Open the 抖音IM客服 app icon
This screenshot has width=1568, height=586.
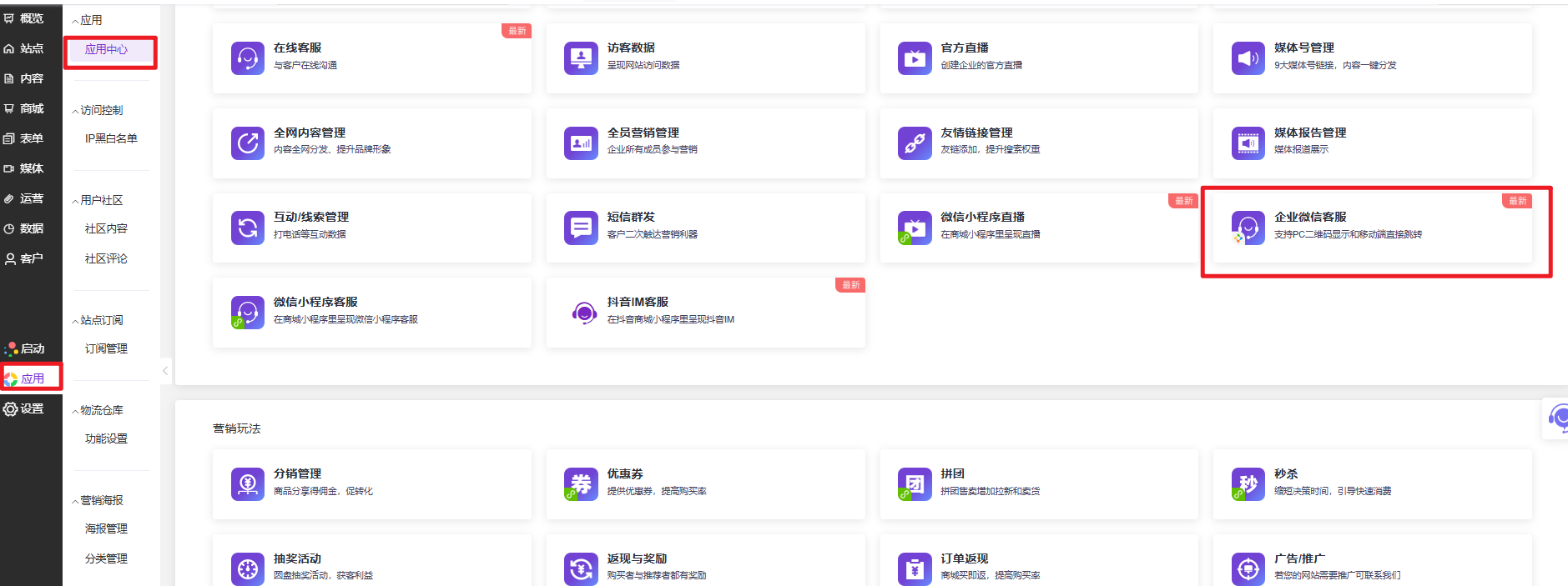click(580, 312)
